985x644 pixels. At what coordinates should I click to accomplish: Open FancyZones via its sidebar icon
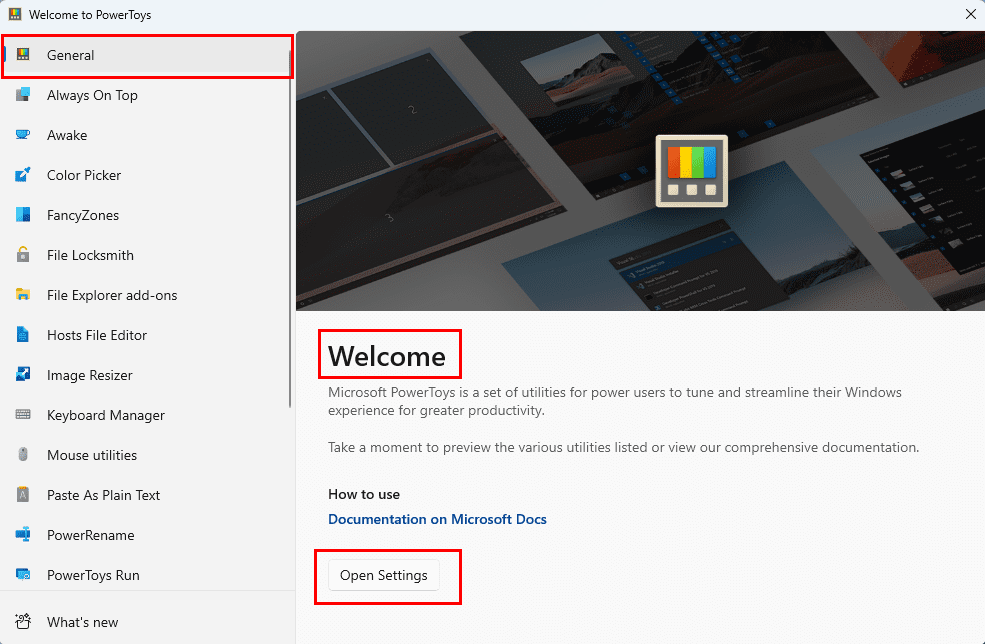point(23,215)
